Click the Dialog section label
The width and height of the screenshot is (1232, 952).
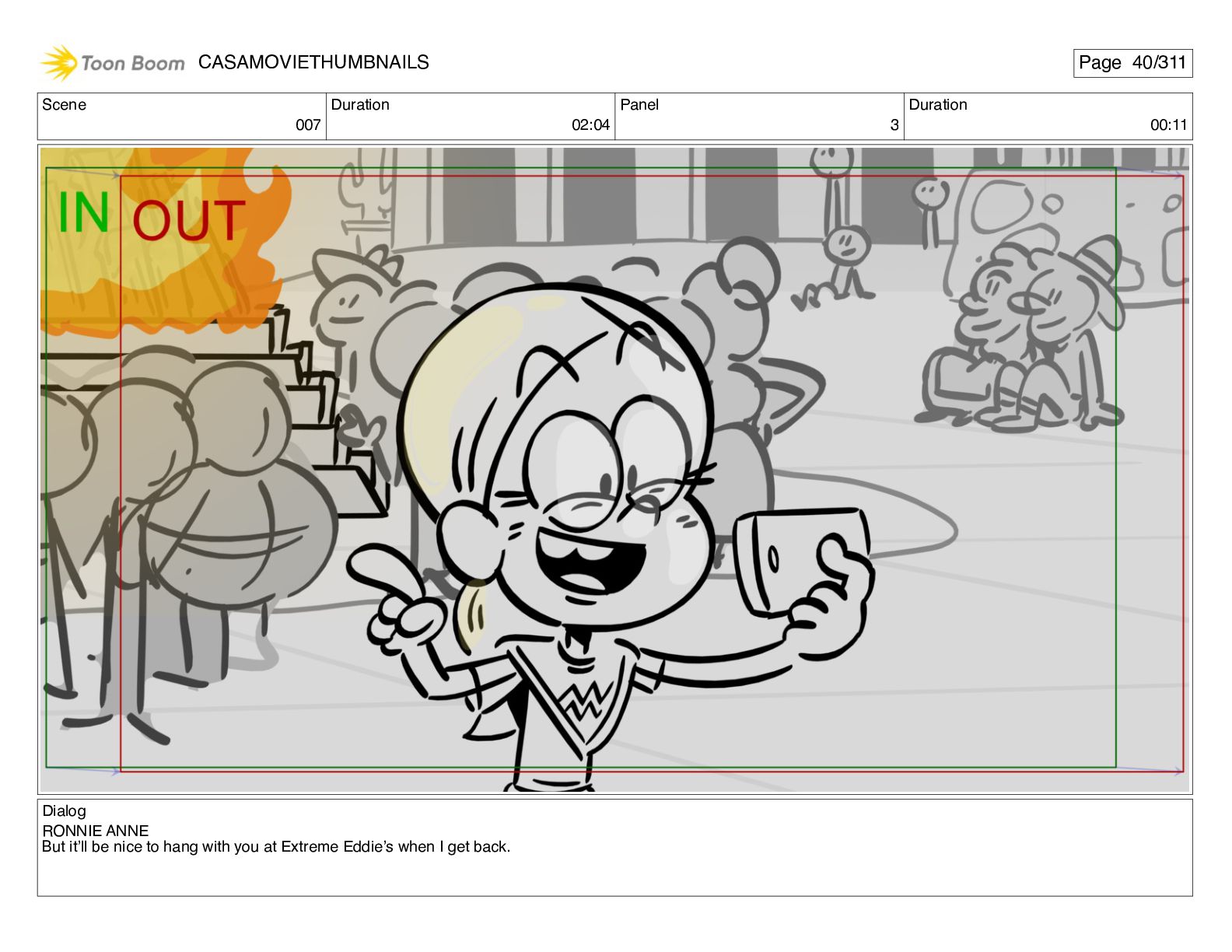tap(64, 811)
